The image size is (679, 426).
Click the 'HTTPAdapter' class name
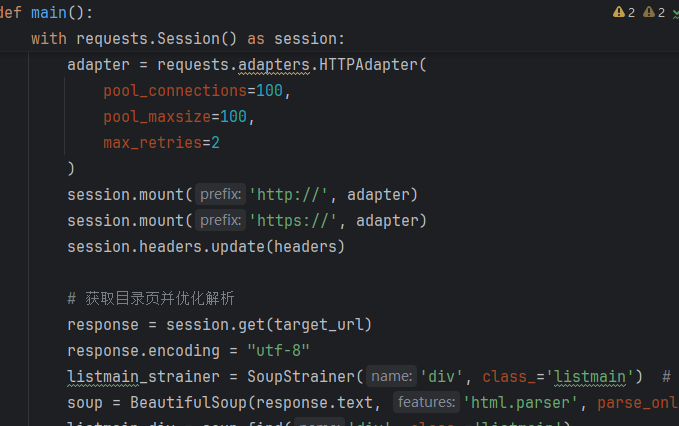368,65
